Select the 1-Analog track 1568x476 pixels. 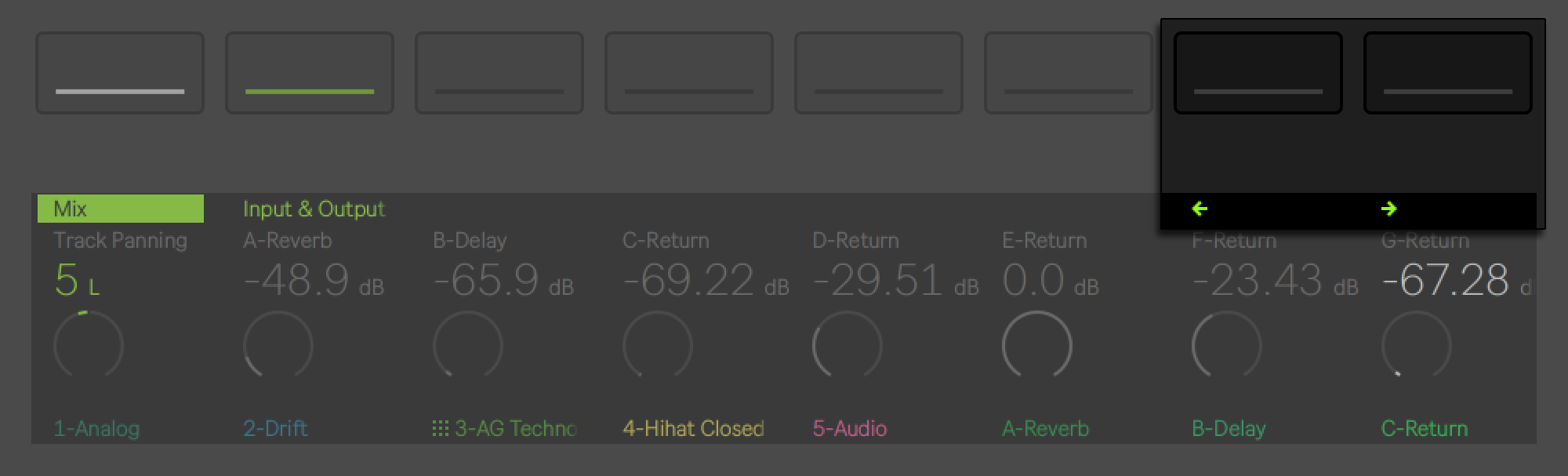click(x=96, y=428)
